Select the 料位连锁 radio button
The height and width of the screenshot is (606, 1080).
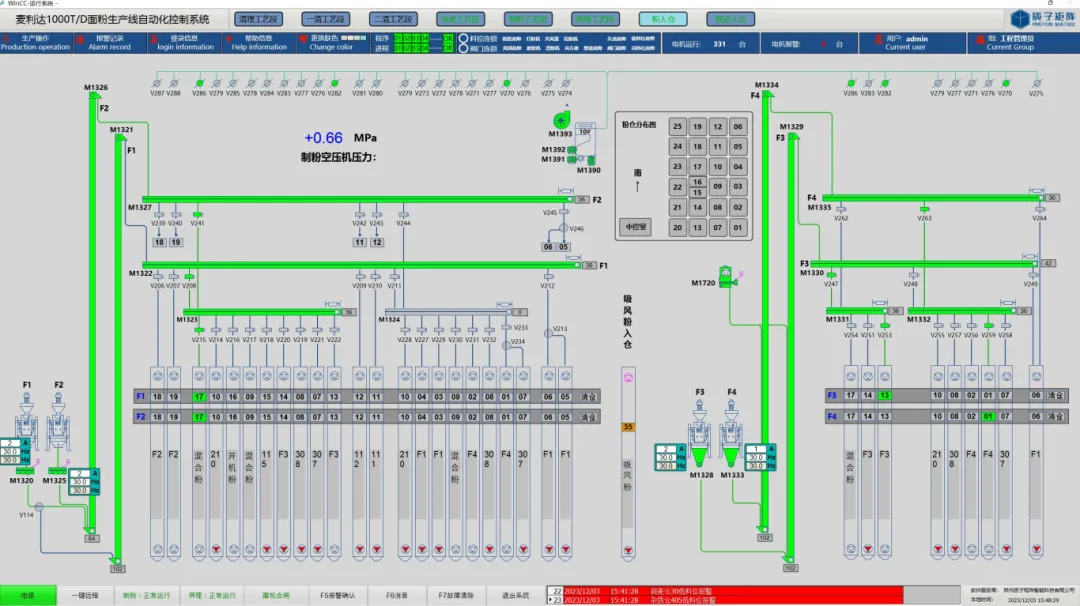464,39
